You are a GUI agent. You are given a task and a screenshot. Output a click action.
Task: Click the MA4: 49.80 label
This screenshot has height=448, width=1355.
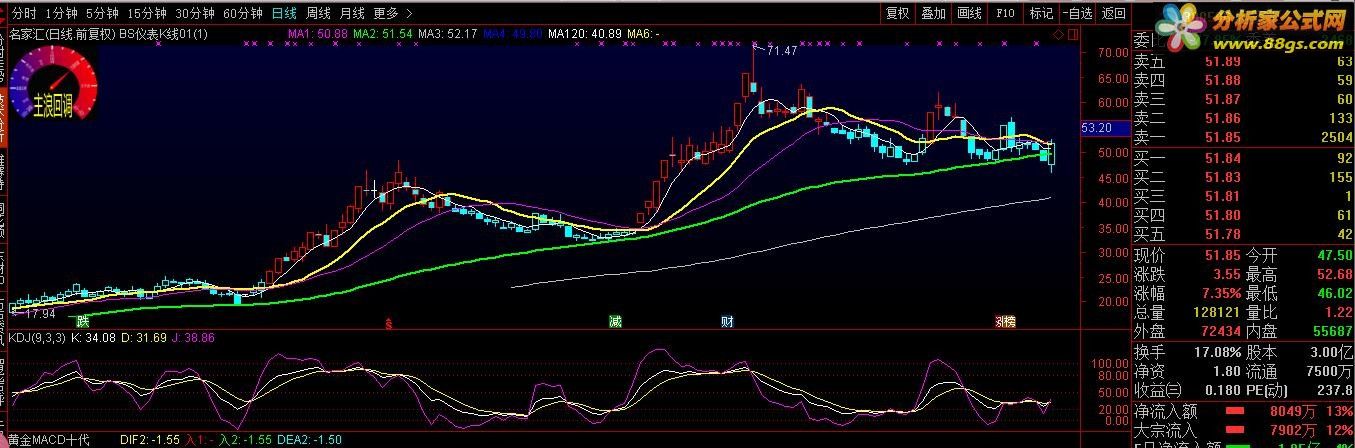point(513,34)
